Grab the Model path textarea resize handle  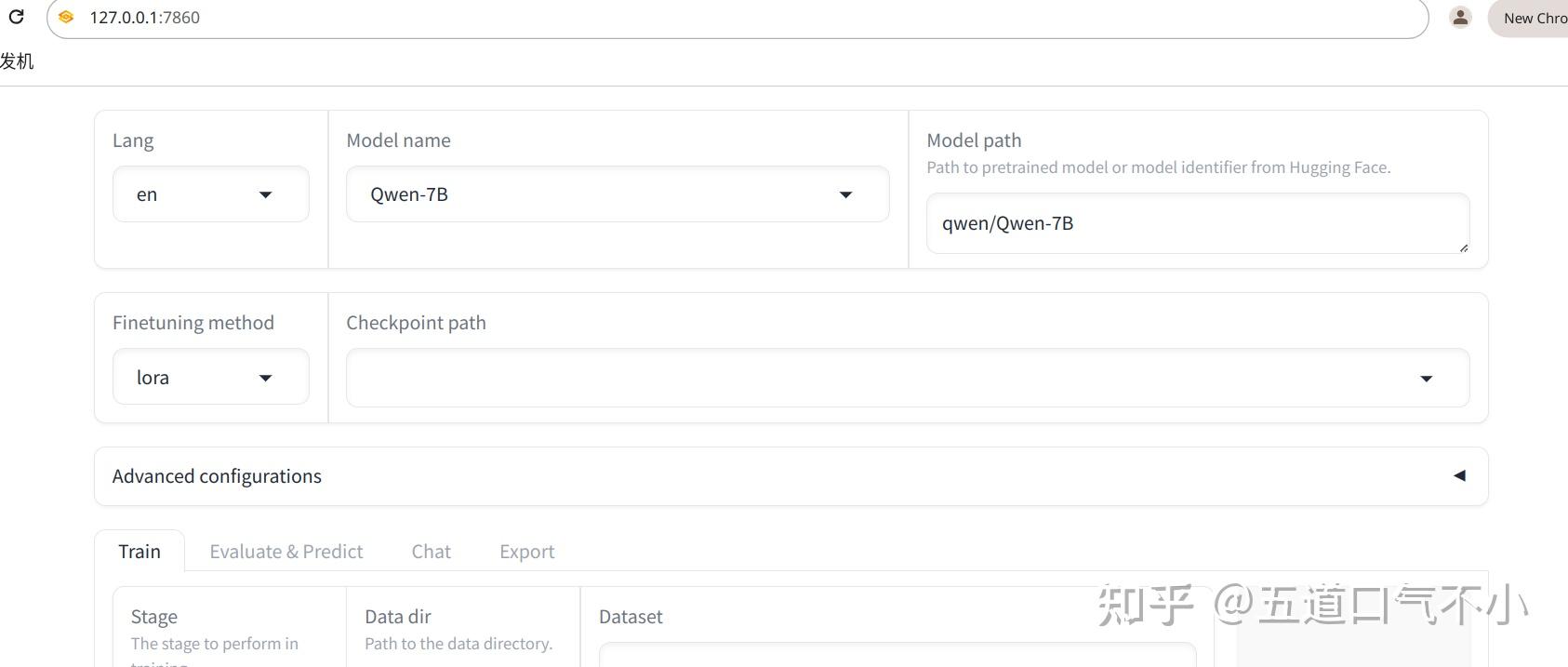(1463, 247)
